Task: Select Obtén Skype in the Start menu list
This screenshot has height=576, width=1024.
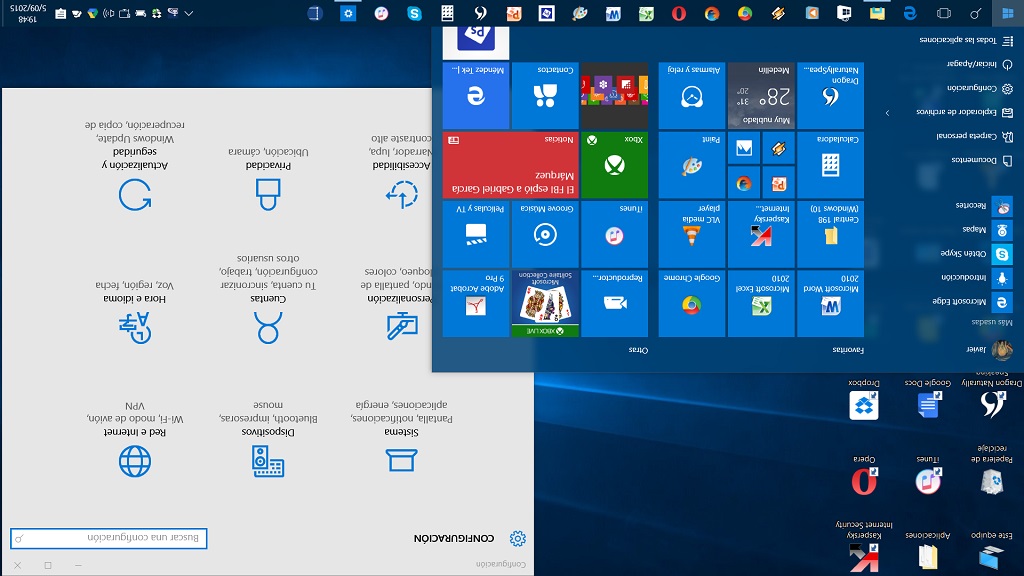Action: [x=976, y=253]
